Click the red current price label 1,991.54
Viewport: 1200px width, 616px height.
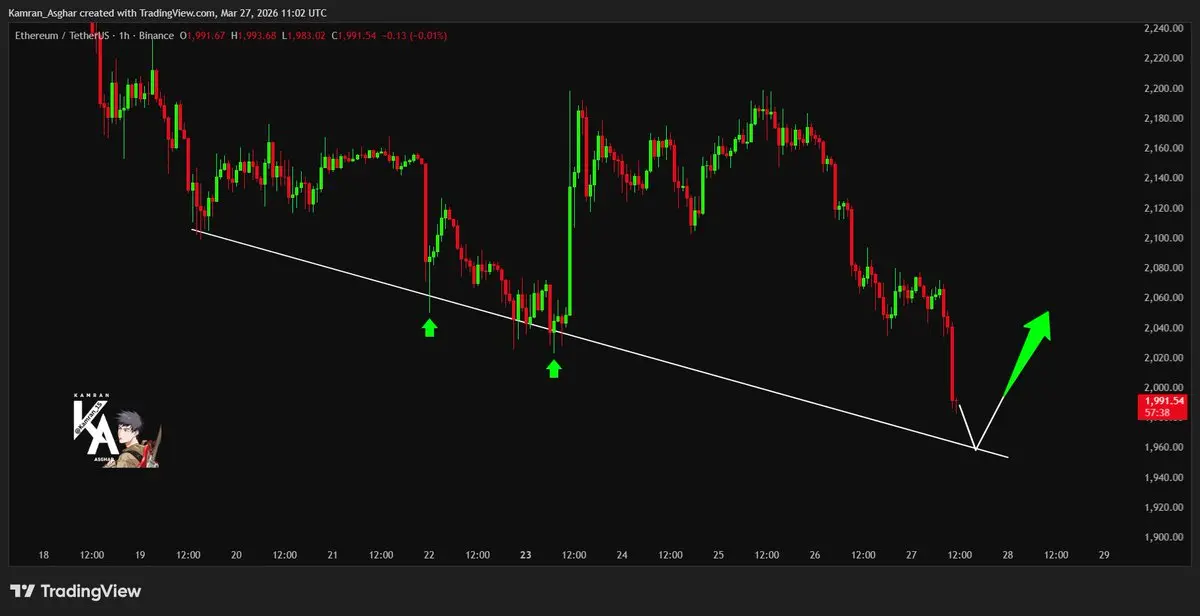click(1164, 401)
